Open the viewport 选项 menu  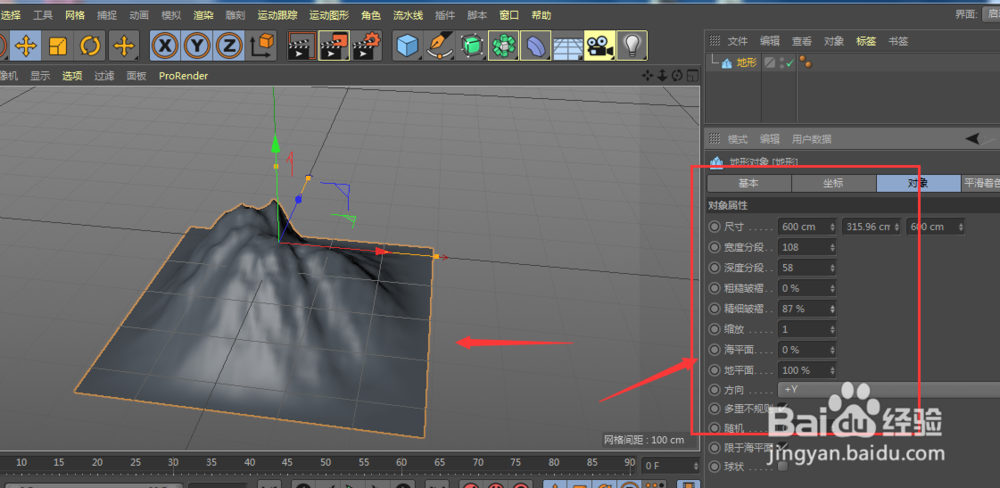pos(72,76)
